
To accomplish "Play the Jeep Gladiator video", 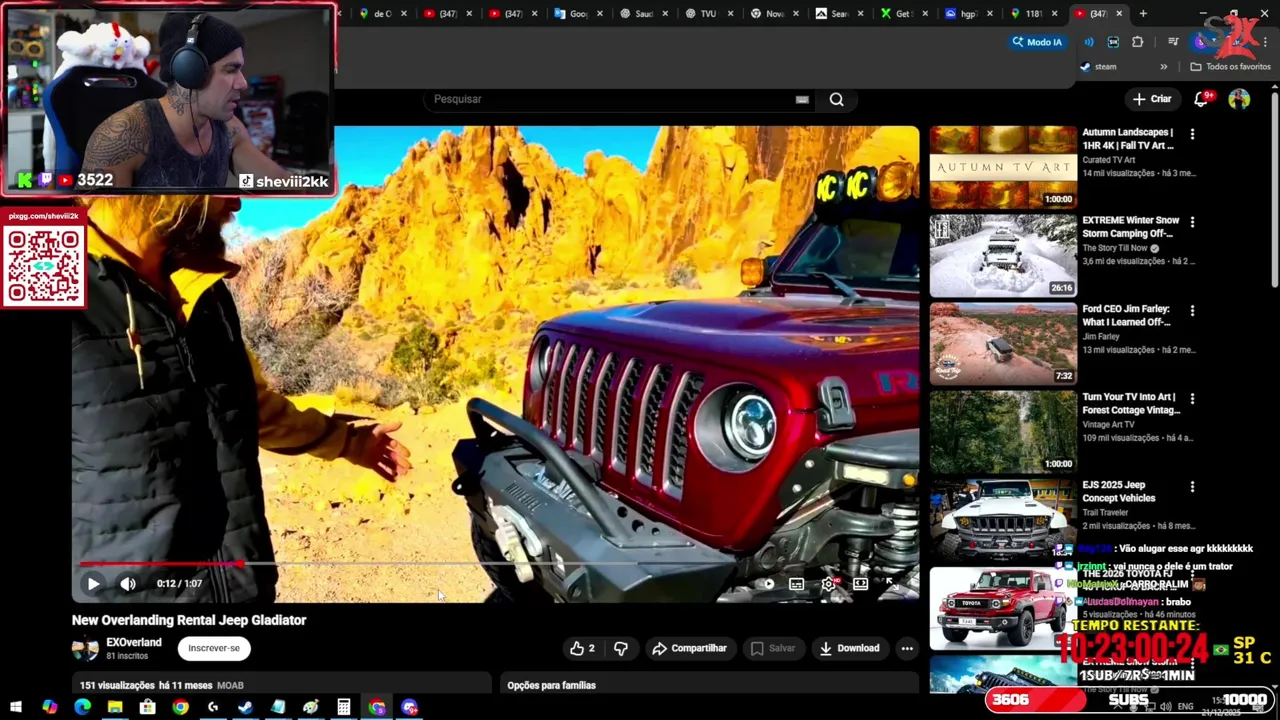I will click(93, 584).
